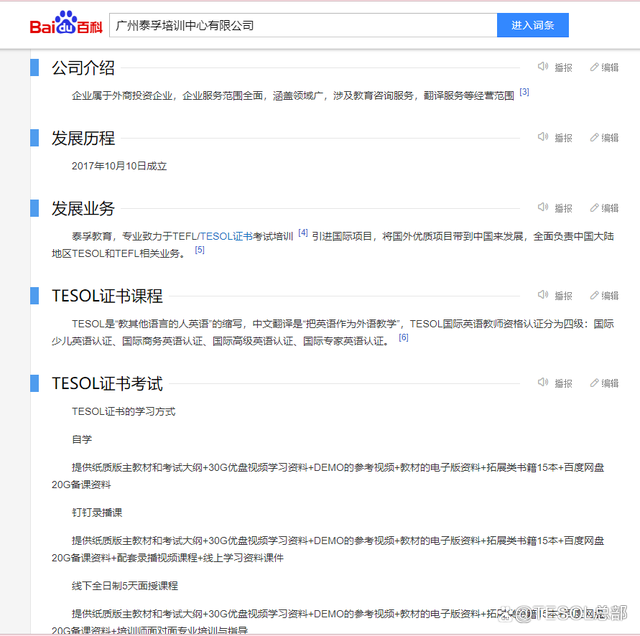Click 编辑 link beside 公司介绍
Image resolution: width=640 pixels, height=636 pixels.
point(610,67)
